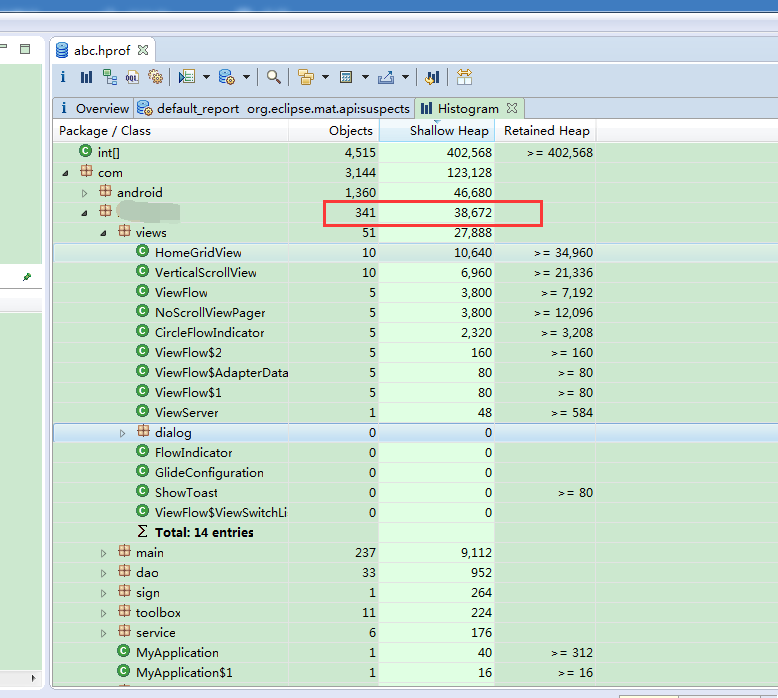Viewport: 778px width, 698px height.
Task: Expand the dialog package node
Action: 123,433
